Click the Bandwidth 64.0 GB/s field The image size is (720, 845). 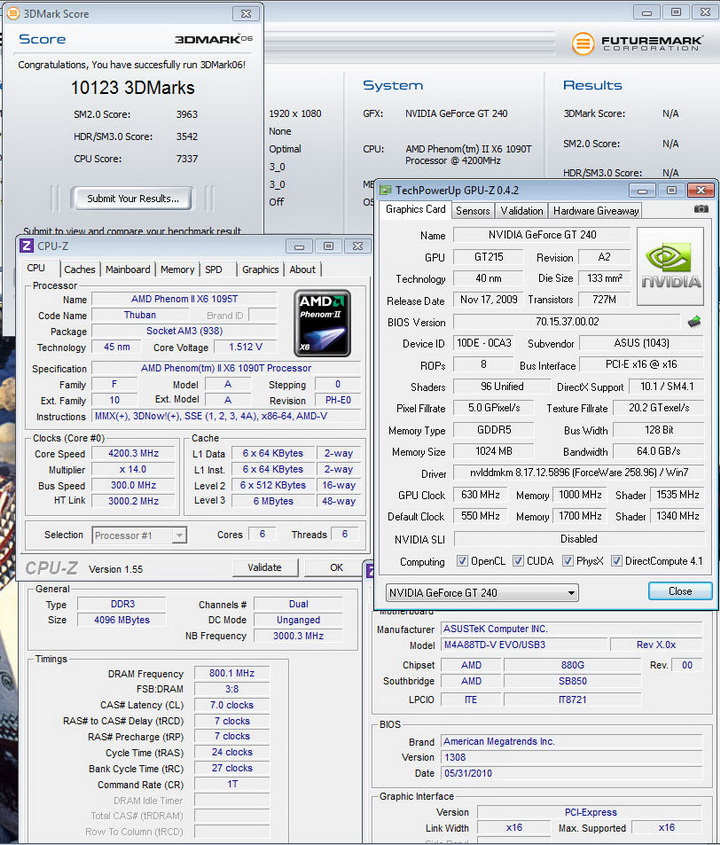point(659,452)
